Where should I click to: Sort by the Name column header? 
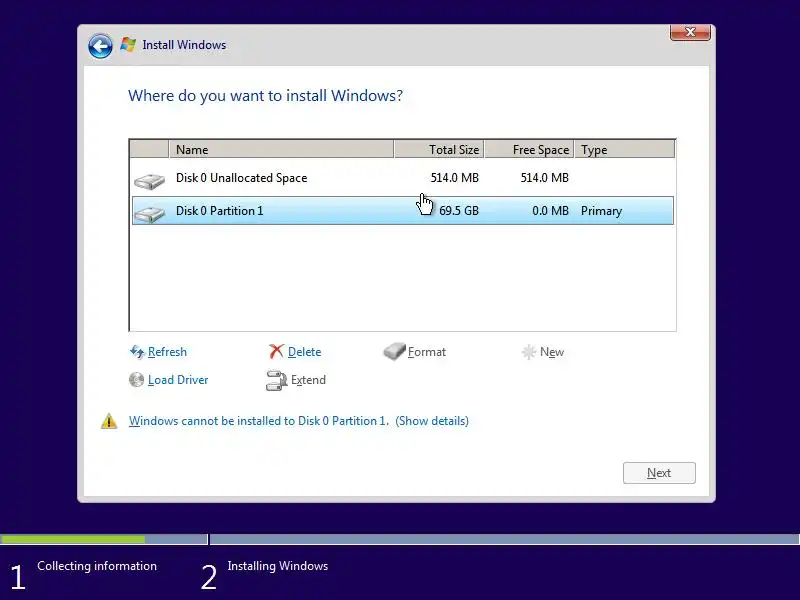pos(281,149)
